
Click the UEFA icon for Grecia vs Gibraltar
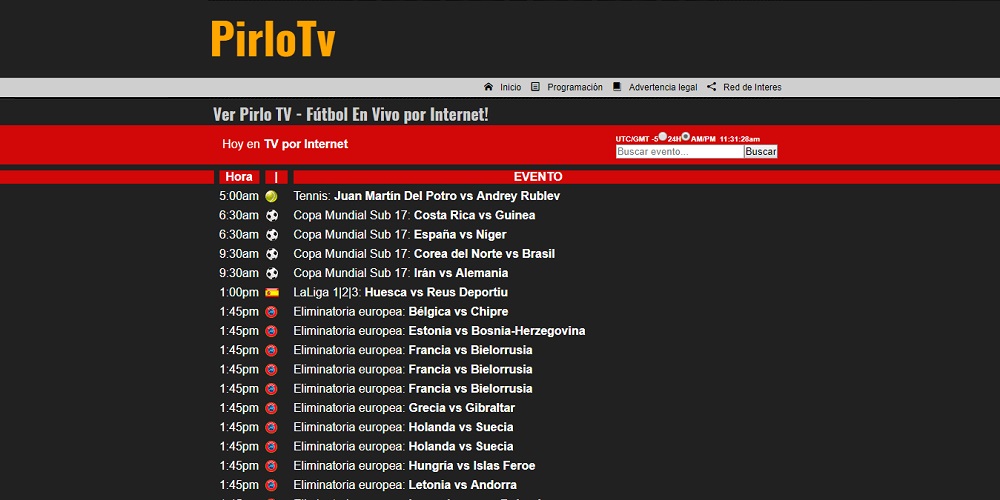coord(272,408)
